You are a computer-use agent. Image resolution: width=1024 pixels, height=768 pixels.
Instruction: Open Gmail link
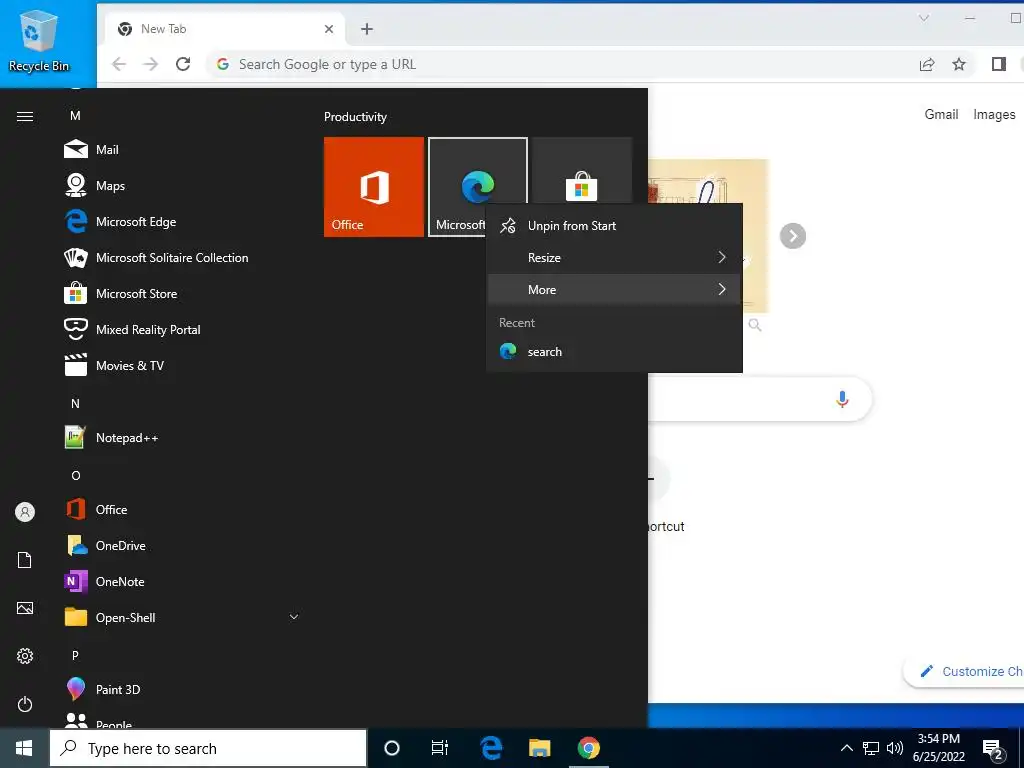(x=941, y=114)
